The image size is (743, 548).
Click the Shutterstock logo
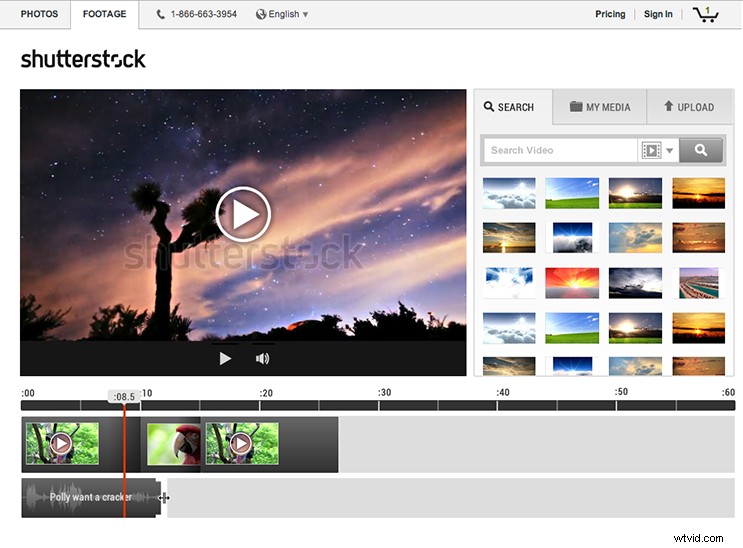(83, 59)
